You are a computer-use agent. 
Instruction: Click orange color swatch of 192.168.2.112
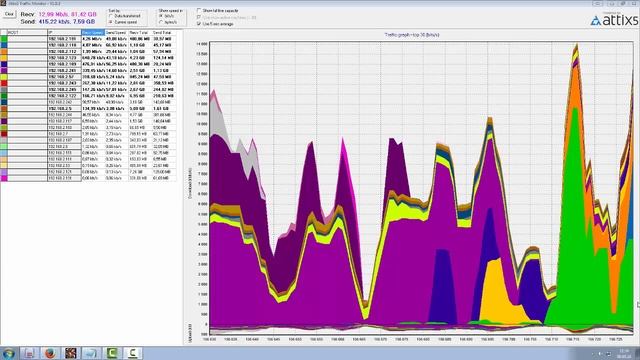[x=4, y=51]
